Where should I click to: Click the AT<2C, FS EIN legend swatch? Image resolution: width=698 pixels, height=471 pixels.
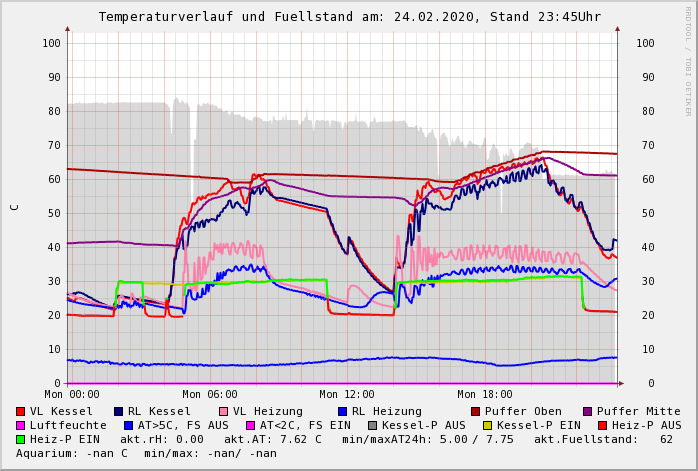click(252, 425)
